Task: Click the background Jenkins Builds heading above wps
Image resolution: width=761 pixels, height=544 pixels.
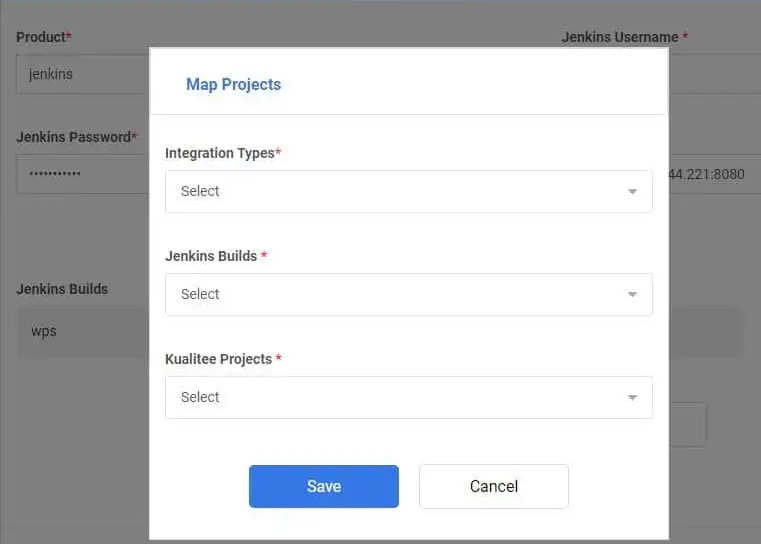Action: (62, 289)
